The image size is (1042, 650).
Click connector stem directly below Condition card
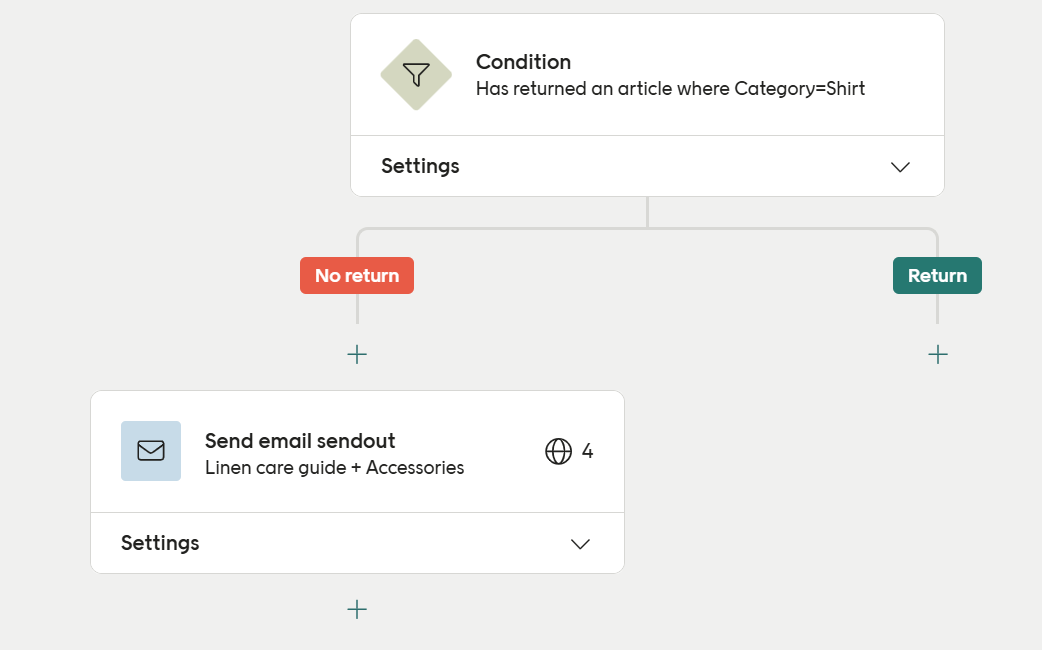pyautogui.click(x=647, y=212)
